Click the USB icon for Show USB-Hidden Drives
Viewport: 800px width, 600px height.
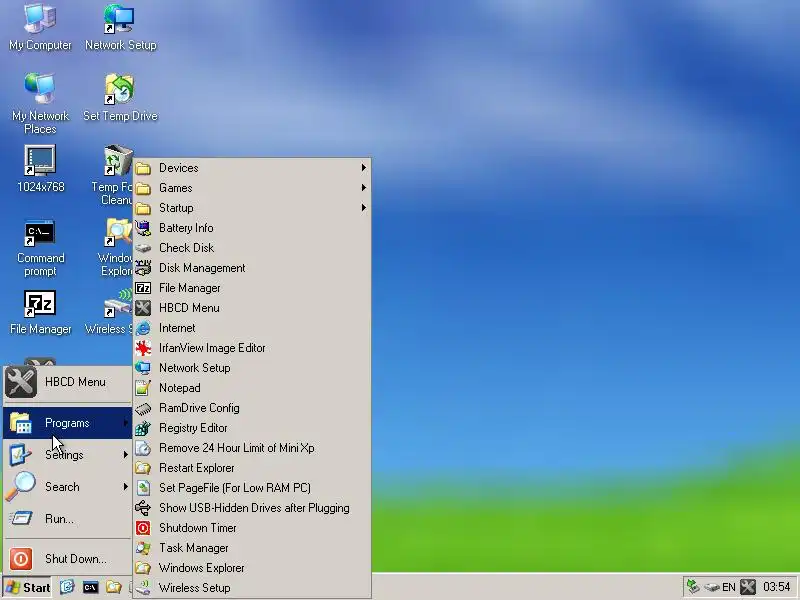[143, 508]
